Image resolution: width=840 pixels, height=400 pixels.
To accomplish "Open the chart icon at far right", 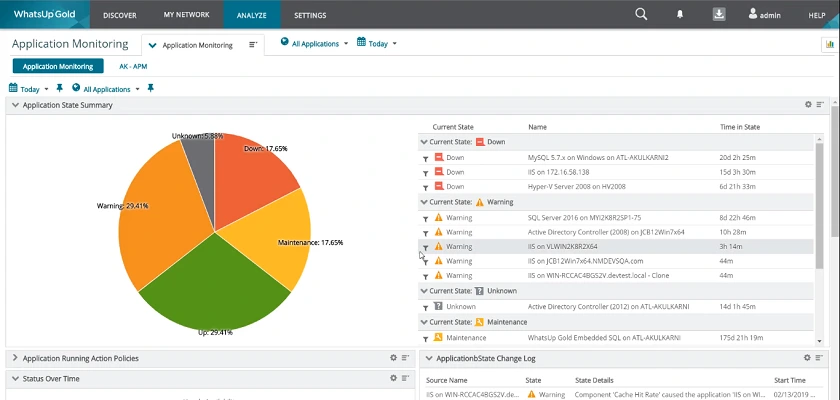I will [x=830, y=45].
